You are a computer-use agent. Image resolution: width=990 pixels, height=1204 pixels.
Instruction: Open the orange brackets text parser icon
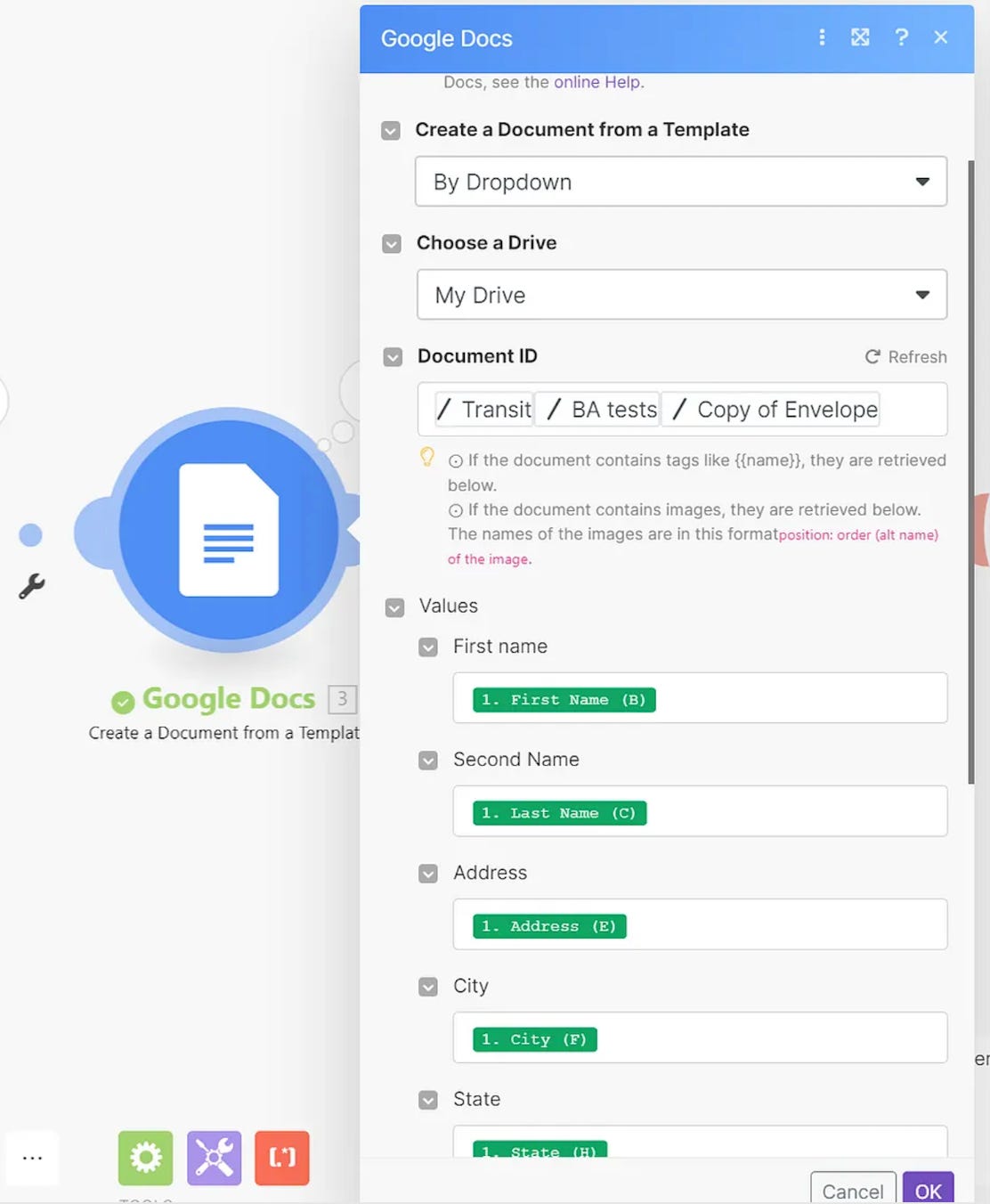282,1158
